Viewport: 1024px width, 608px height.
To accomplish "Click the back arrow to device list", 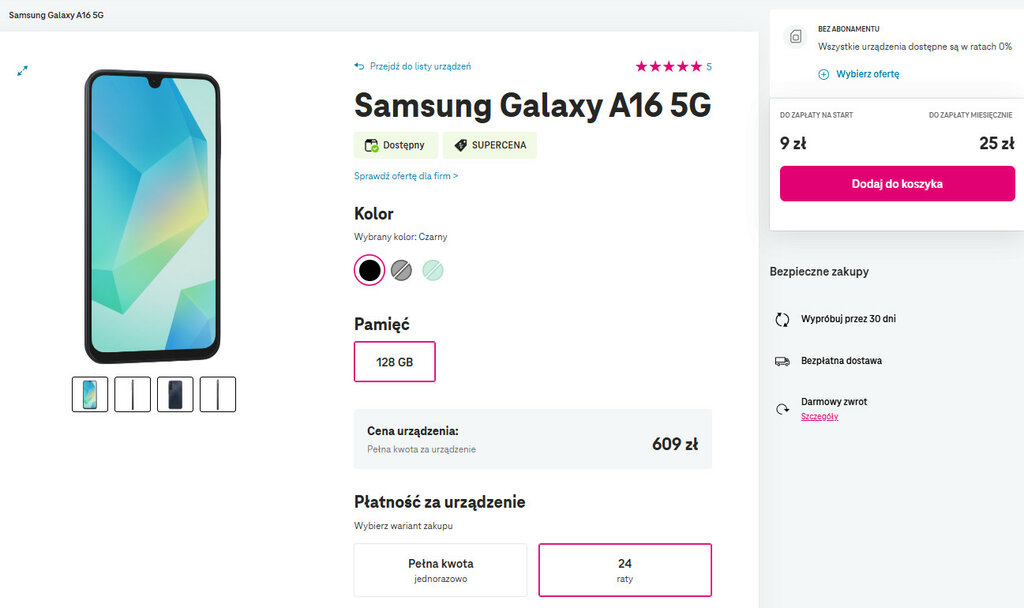I will click(359, 67).
